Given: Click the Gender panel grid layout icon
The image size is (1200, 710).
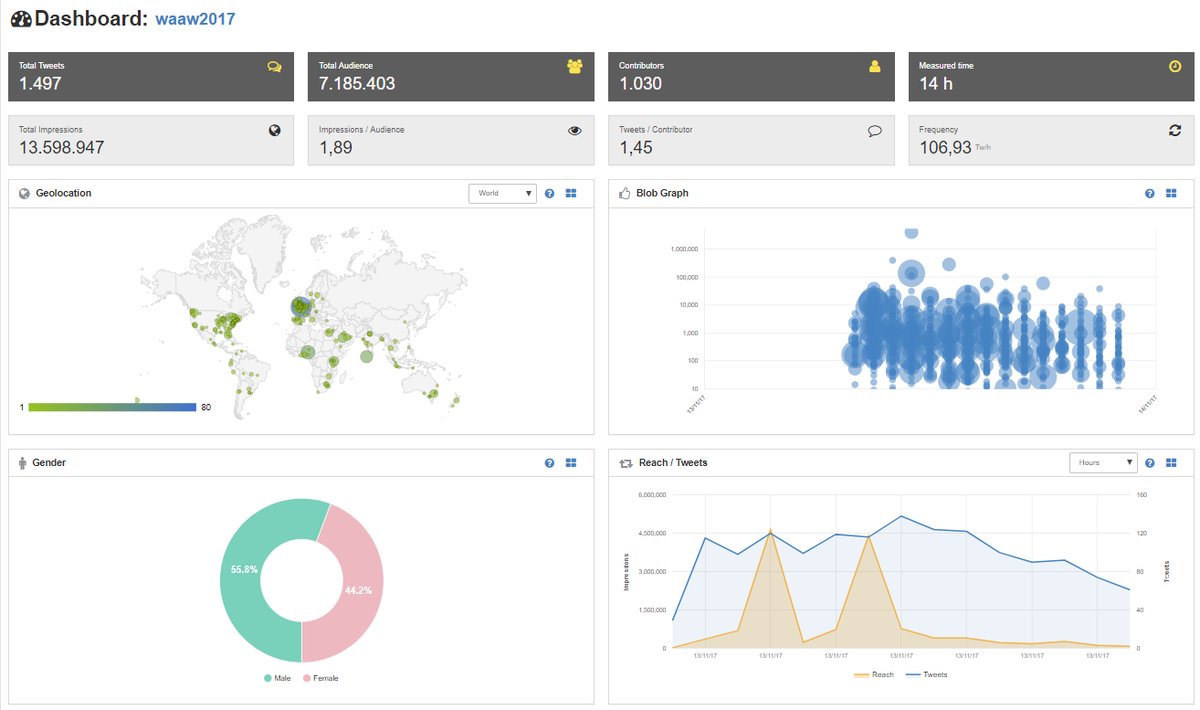Looking at the screenshot, I should pos(571,463).
